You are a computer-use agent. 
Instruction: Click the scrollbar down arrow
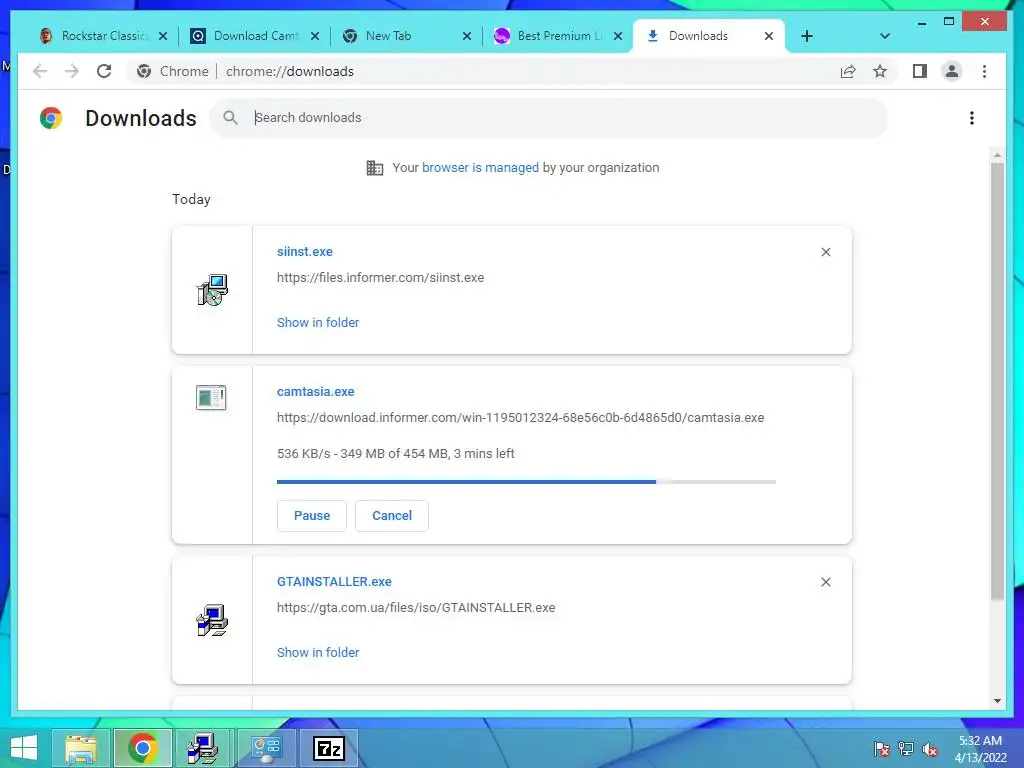(997, 701)
